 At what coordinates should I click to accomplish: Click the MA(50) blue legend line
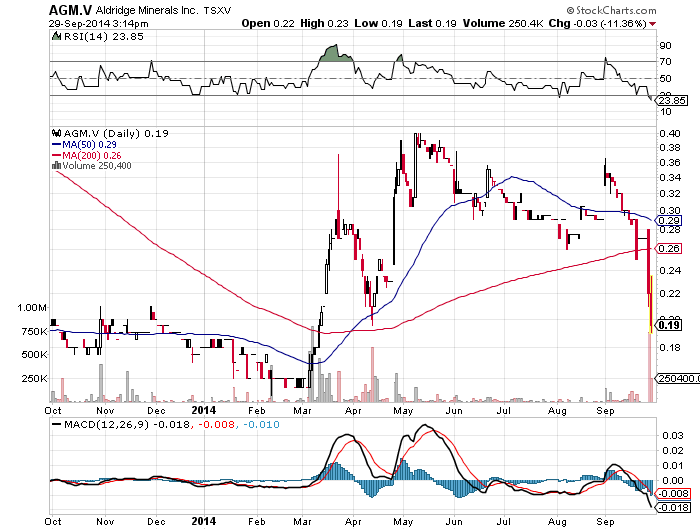56,144
